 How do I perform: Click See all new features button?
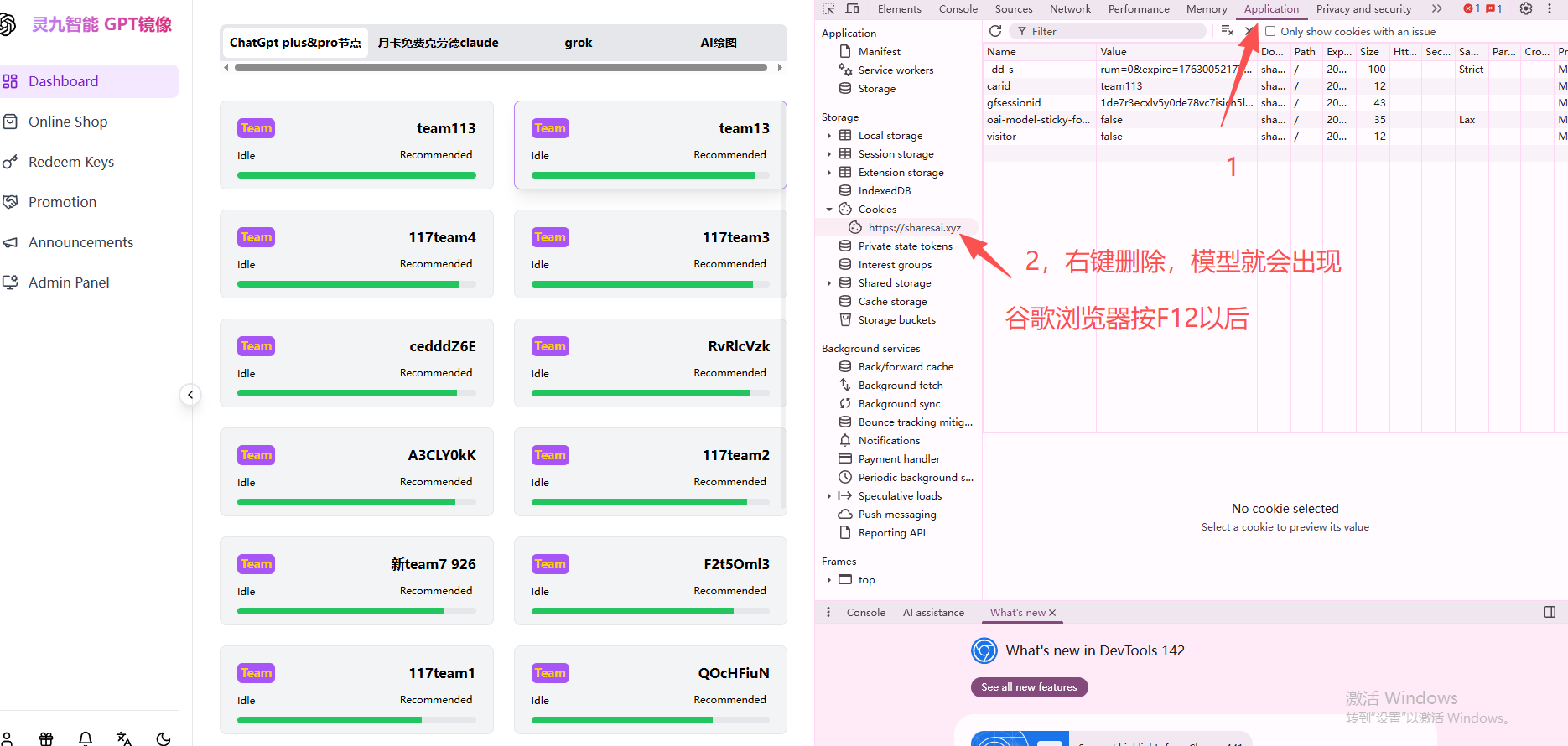pos(1029,686)
